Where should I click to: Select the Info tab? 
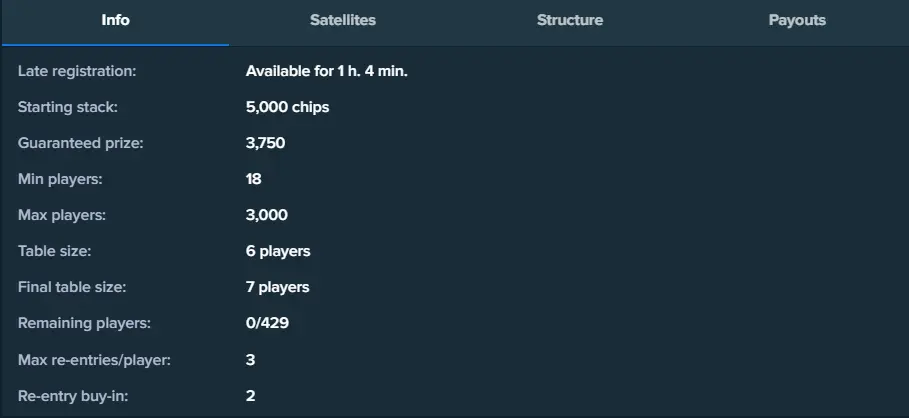click(116, 21)
